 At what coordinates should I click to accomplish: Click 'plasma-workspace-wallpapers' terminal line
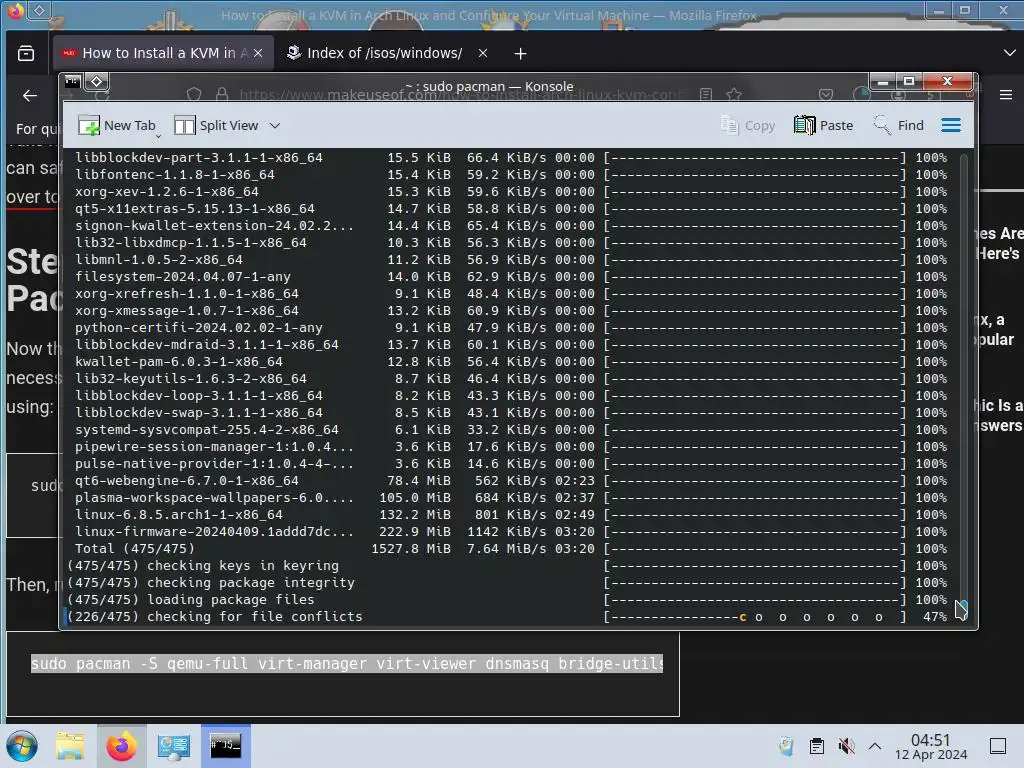pos(511,498)
